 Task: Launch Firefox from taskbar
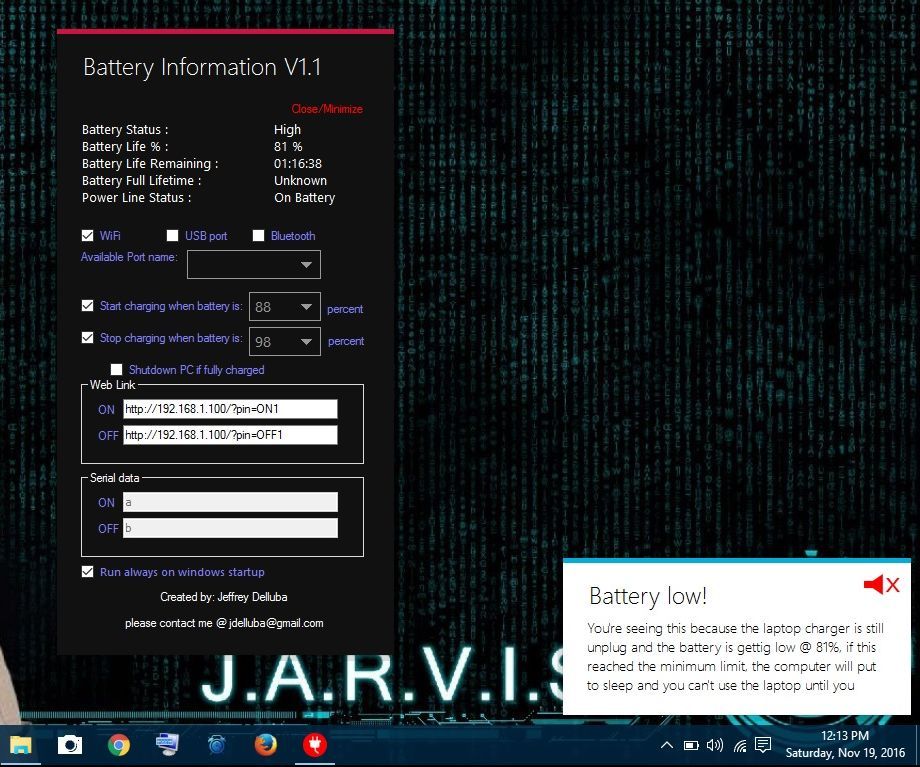[266, 745]
